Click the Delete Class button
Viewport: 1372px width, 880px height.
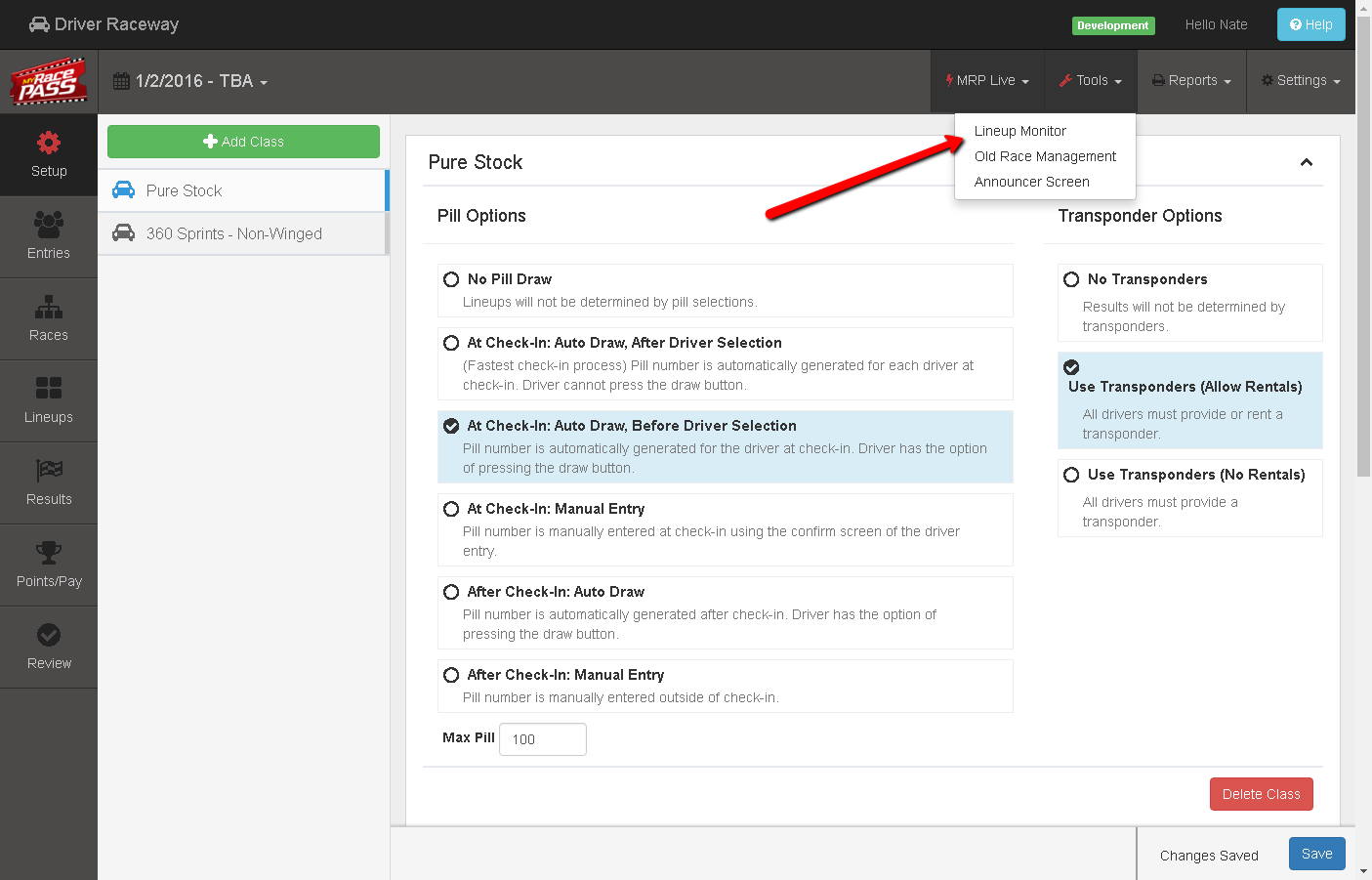[1261, 794]
